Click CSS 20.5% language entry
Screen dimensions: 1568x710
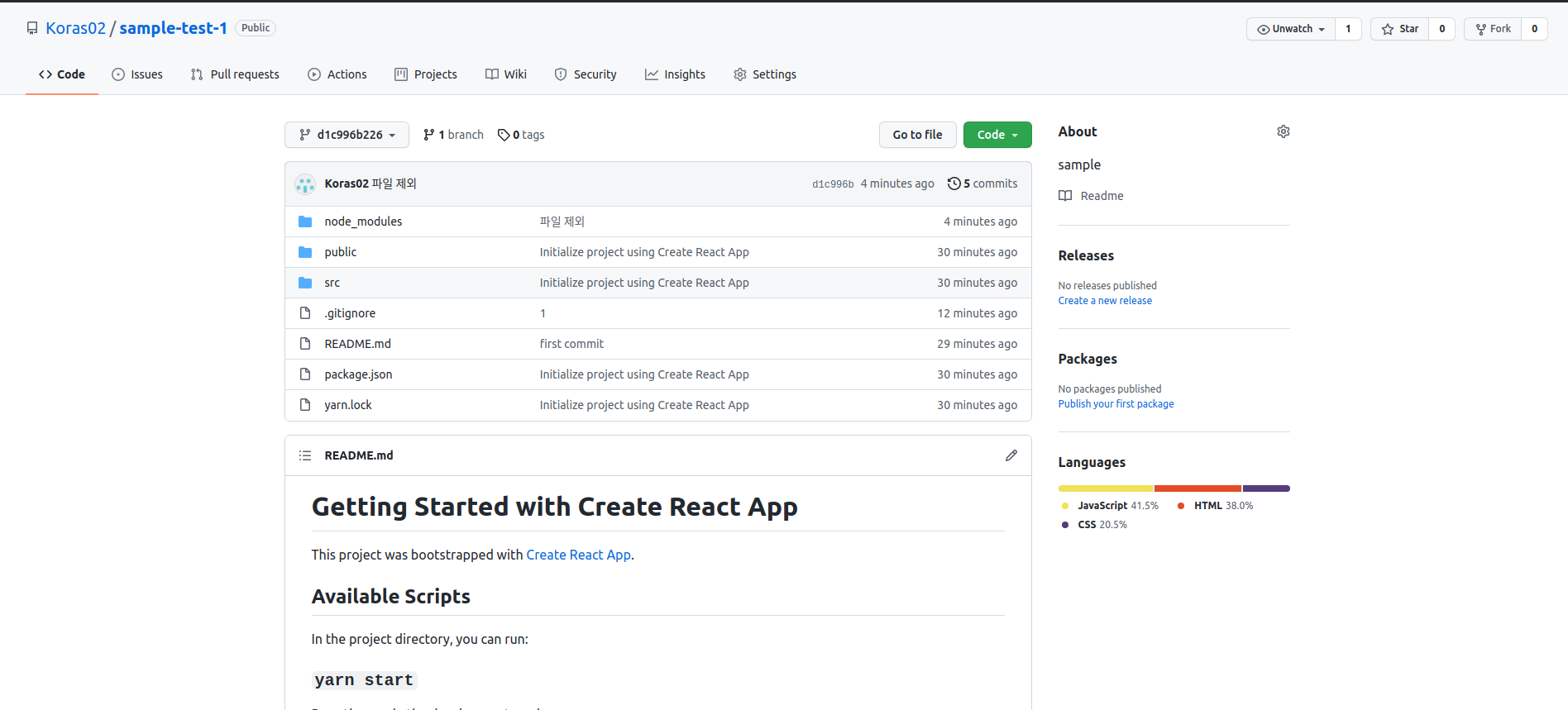pyautogui.click(x=1094, y=525)
